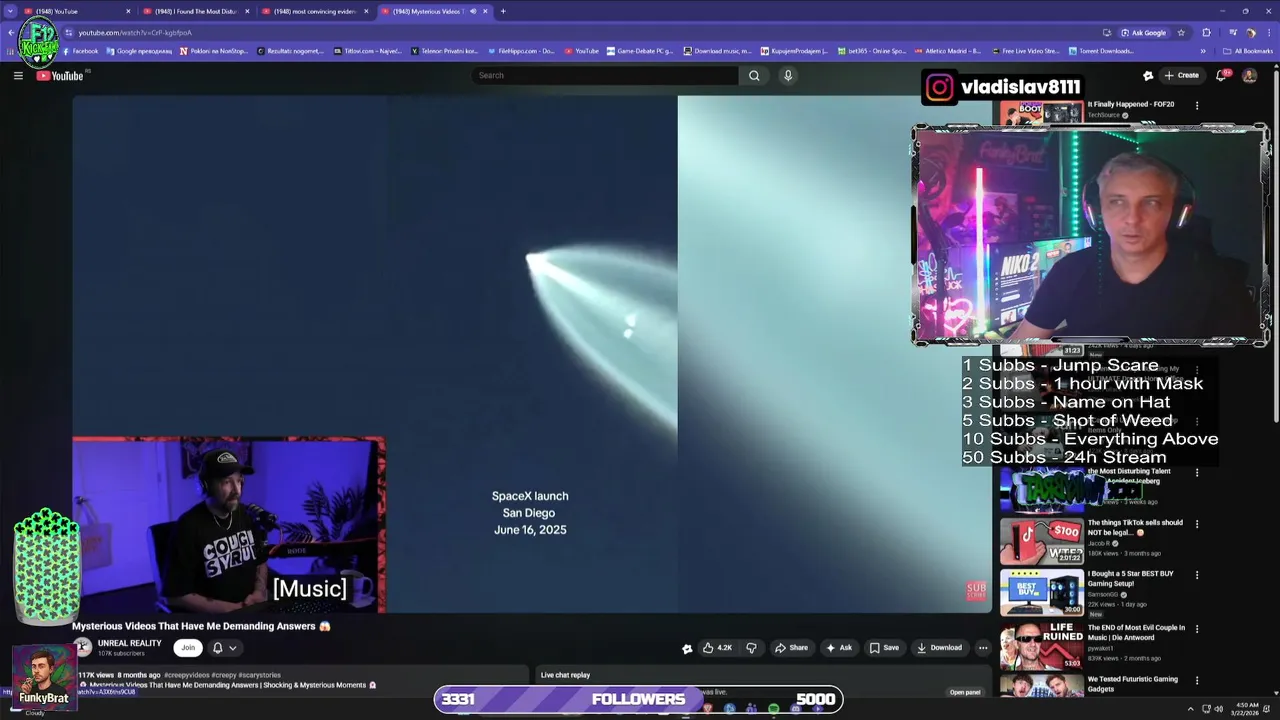Viewport: 1280px width, 720px height.
Task: Open the YouTube notifications bell in header
Action: click(x=1221, y=75)
